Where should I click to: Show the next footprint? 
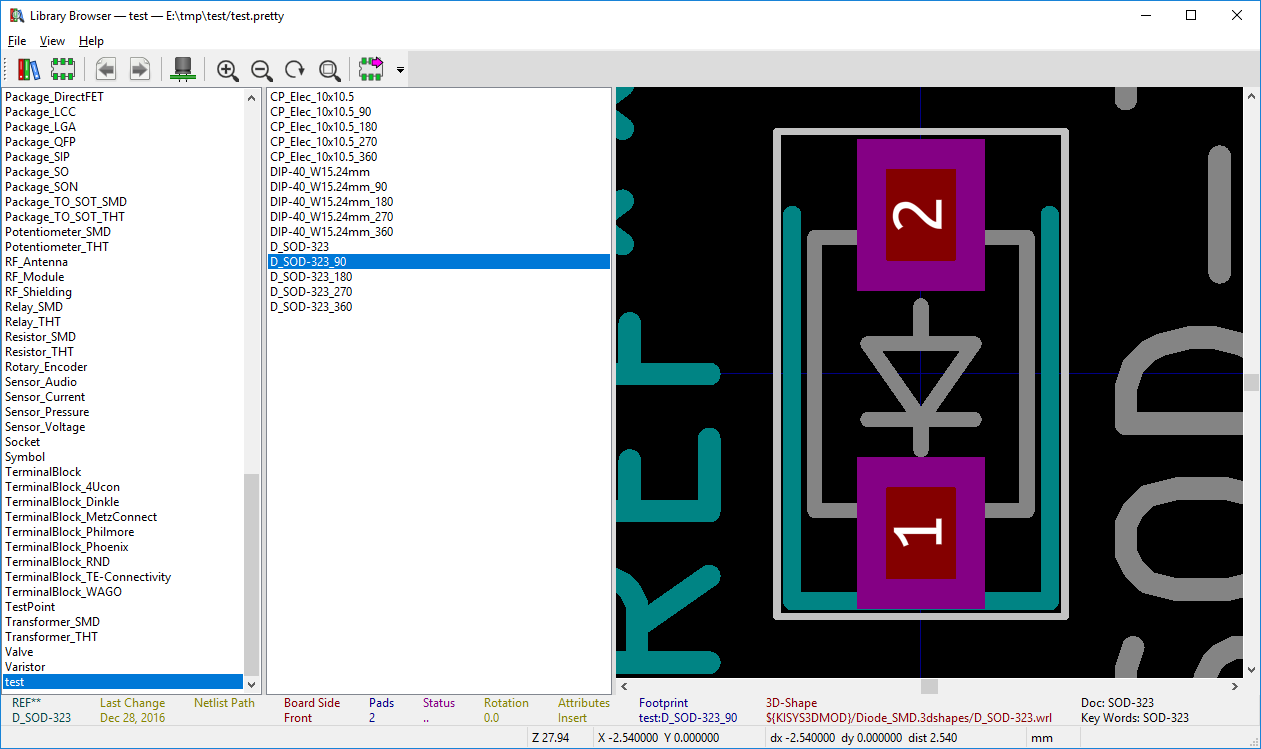(x=140, y=69)
